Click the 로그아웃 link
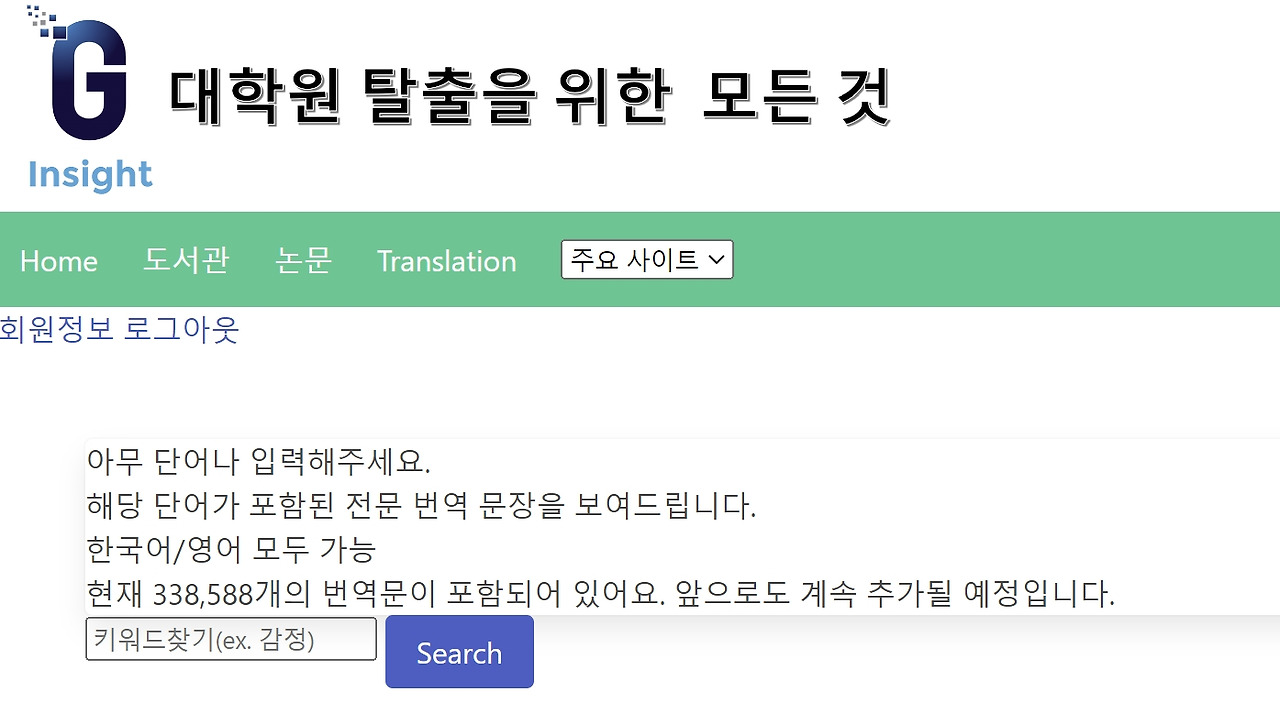Viewport: 1280px width, 703px height. (181, 328)
